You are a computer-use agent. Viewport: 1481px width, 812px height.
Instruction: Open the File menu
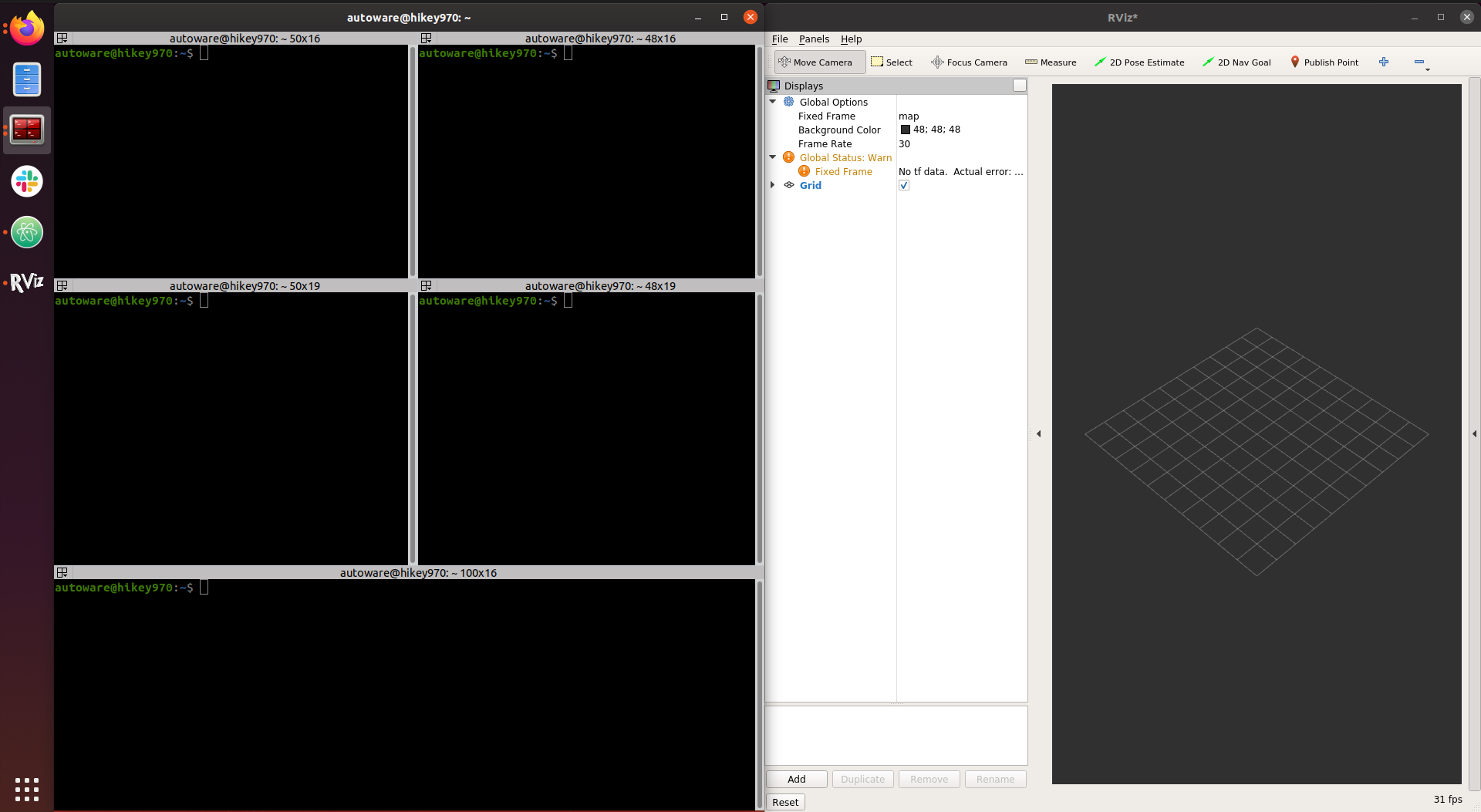click(780, 39)
